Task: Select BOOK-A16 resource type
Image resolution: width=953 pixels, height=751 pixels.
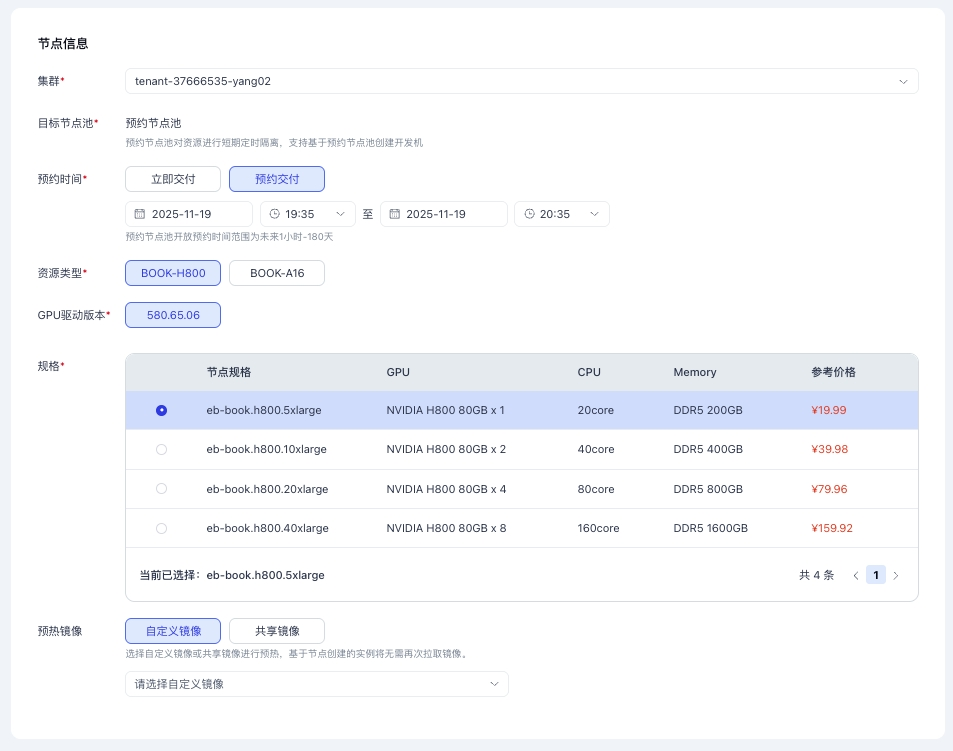Action: coord(277,273)
